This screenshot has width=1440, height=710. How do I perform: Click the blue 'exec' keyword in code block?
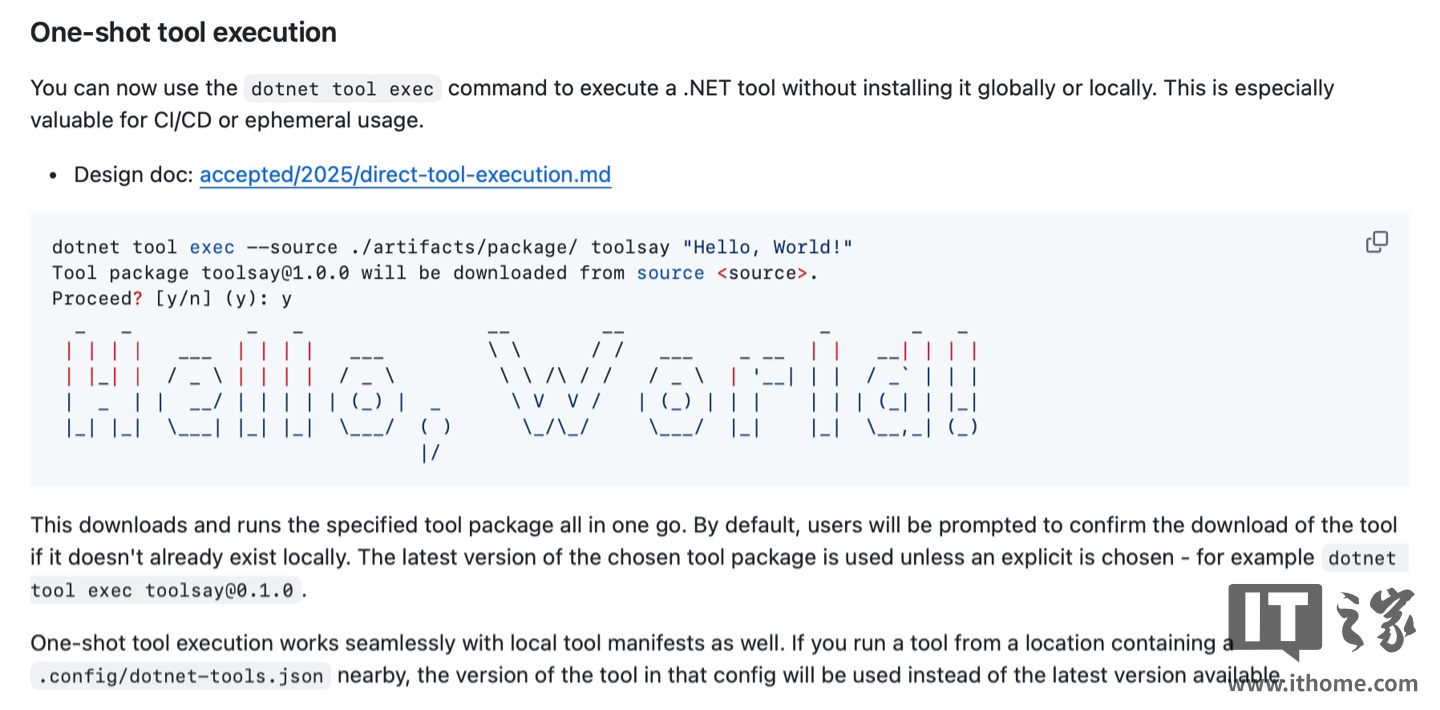click(212, 247)
